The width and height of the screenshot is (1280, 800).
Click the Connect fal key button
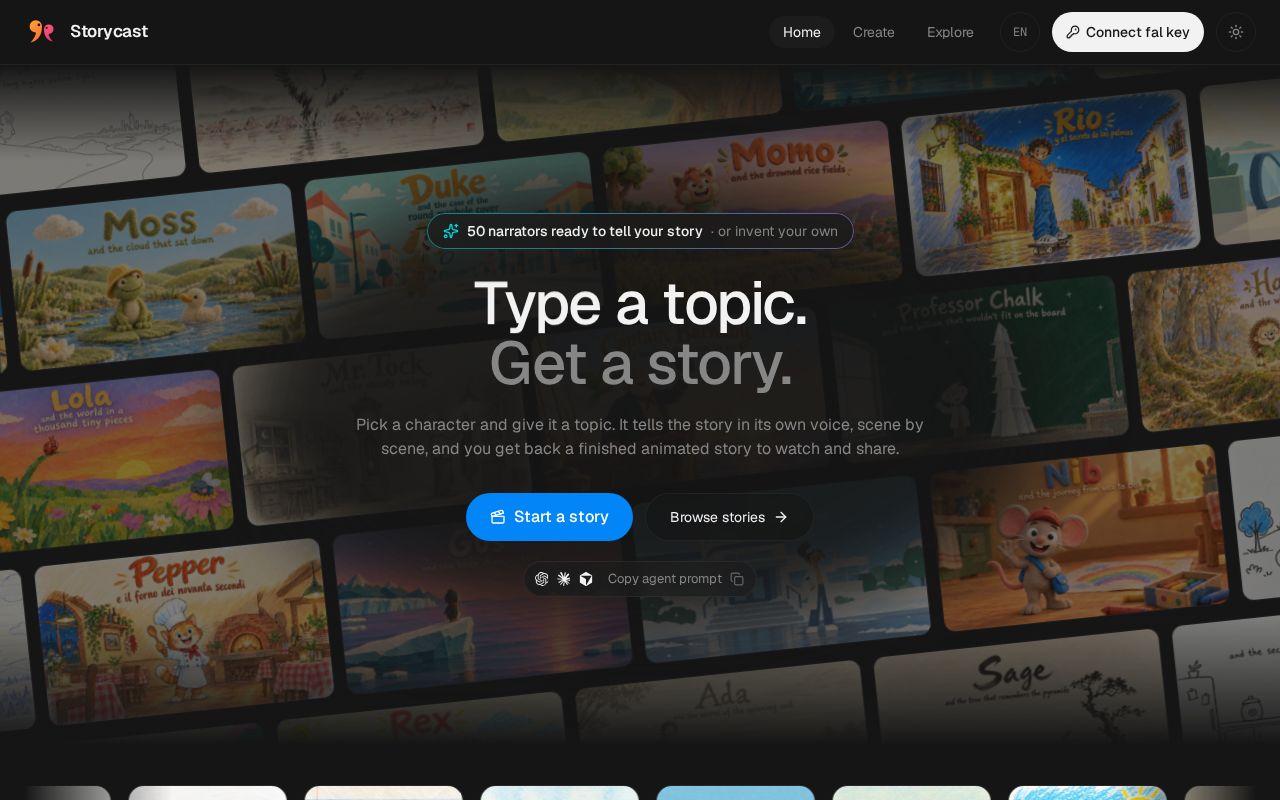(x=1128, y=32)
